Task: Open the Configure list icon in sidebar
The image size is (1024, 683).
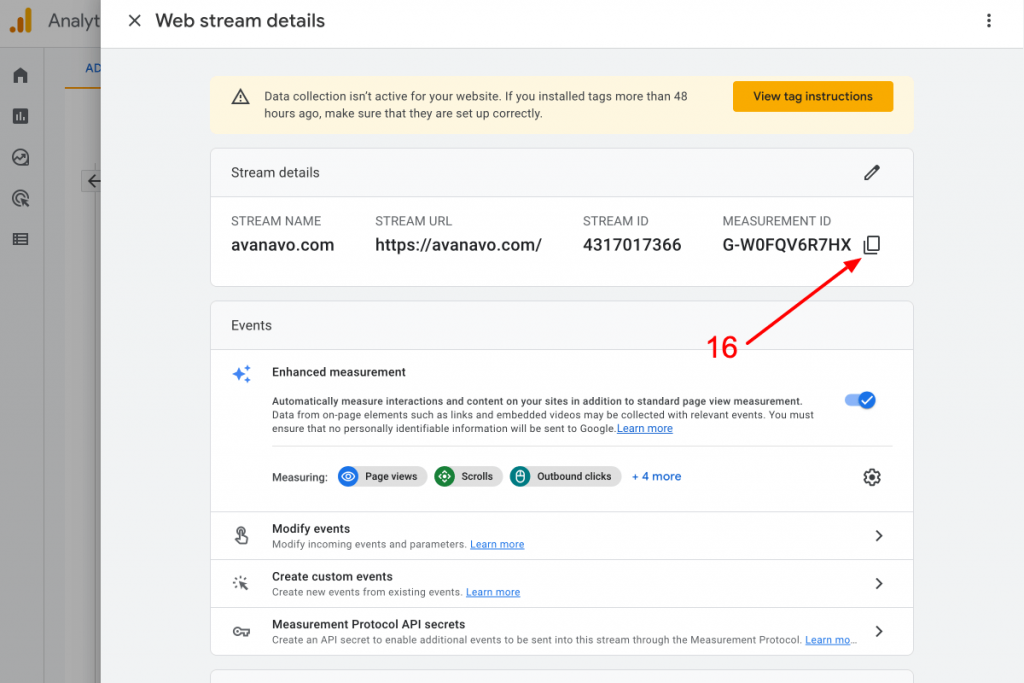Action: click(21, 239)
